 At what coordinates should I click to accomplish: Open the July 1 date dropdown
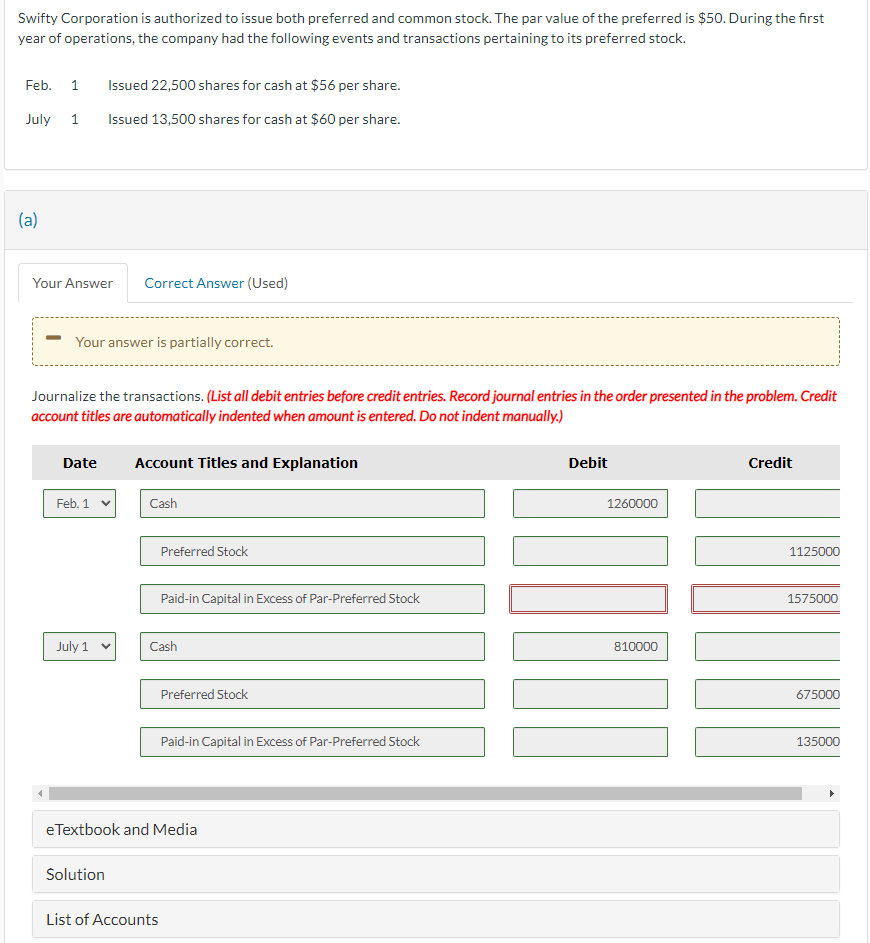(x=79, y=646)
